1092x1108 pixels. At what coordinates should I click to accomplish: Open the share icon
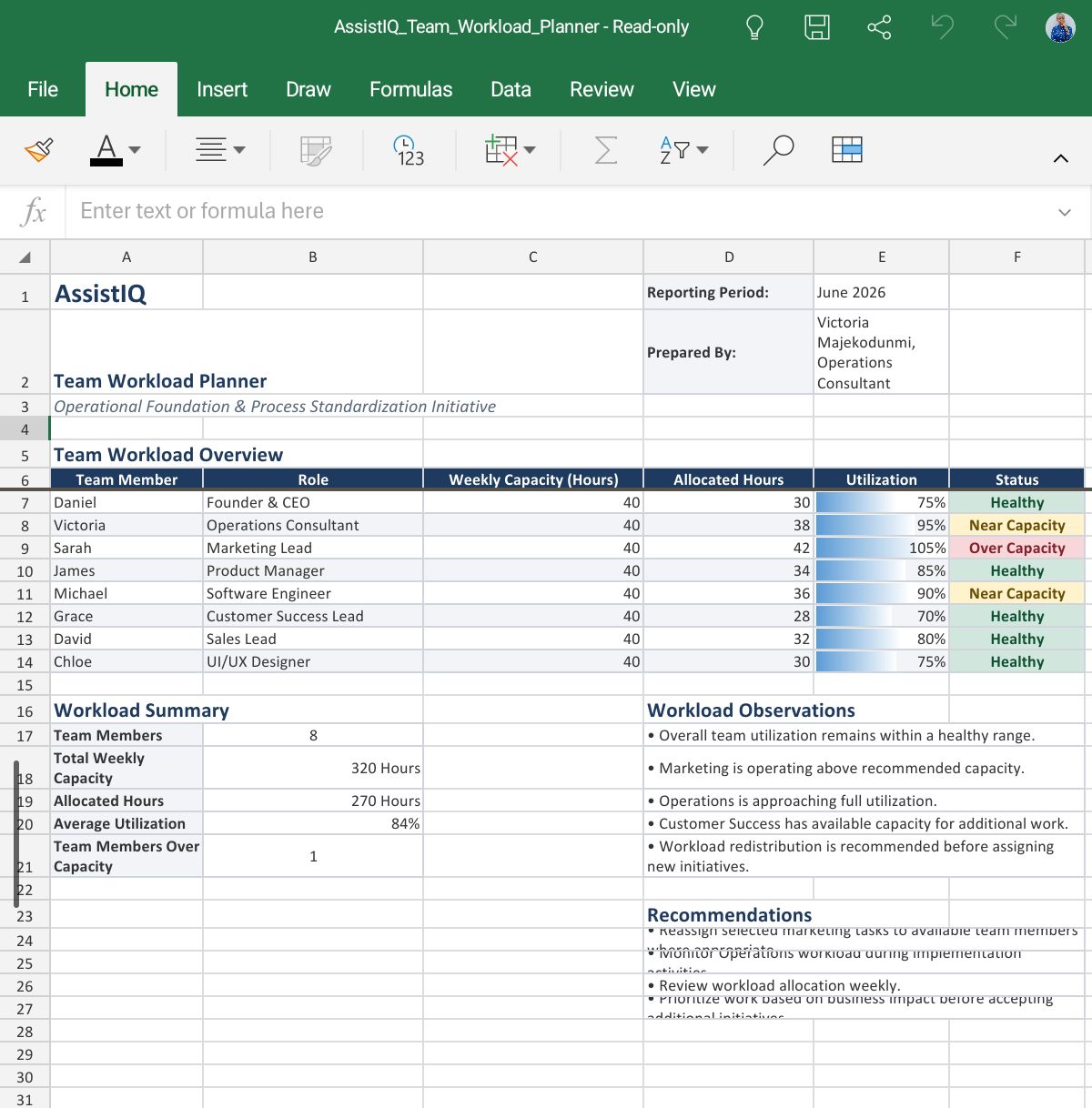880,27
